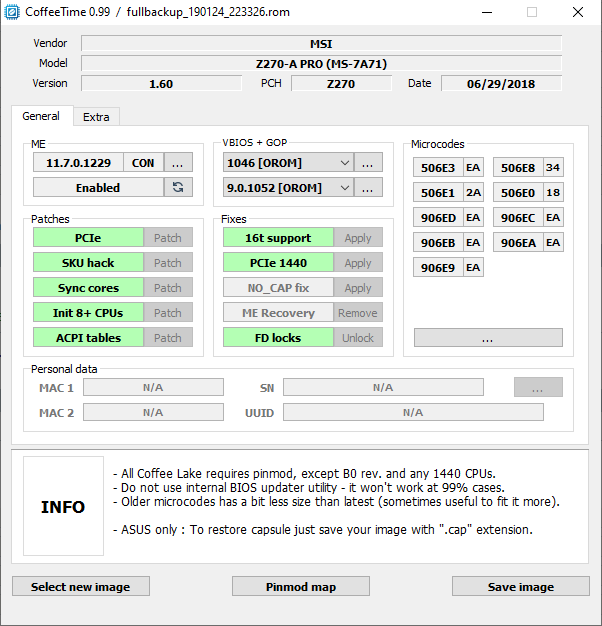Screen dimensions: 602x626
Task: Select the General tab
Action: 41,116
